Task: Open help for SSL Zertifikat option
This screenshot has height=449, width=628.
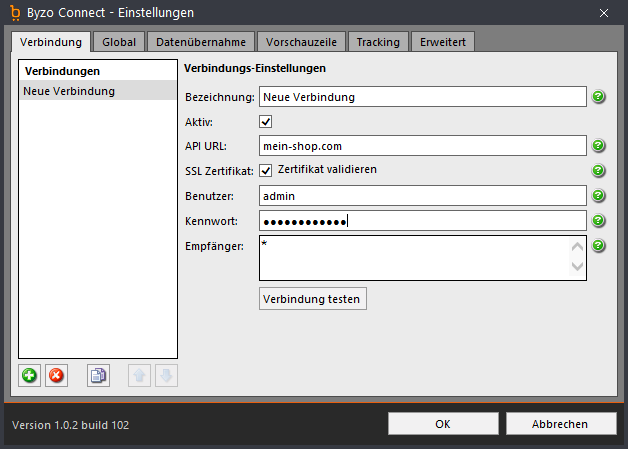Action: (598, 171)
